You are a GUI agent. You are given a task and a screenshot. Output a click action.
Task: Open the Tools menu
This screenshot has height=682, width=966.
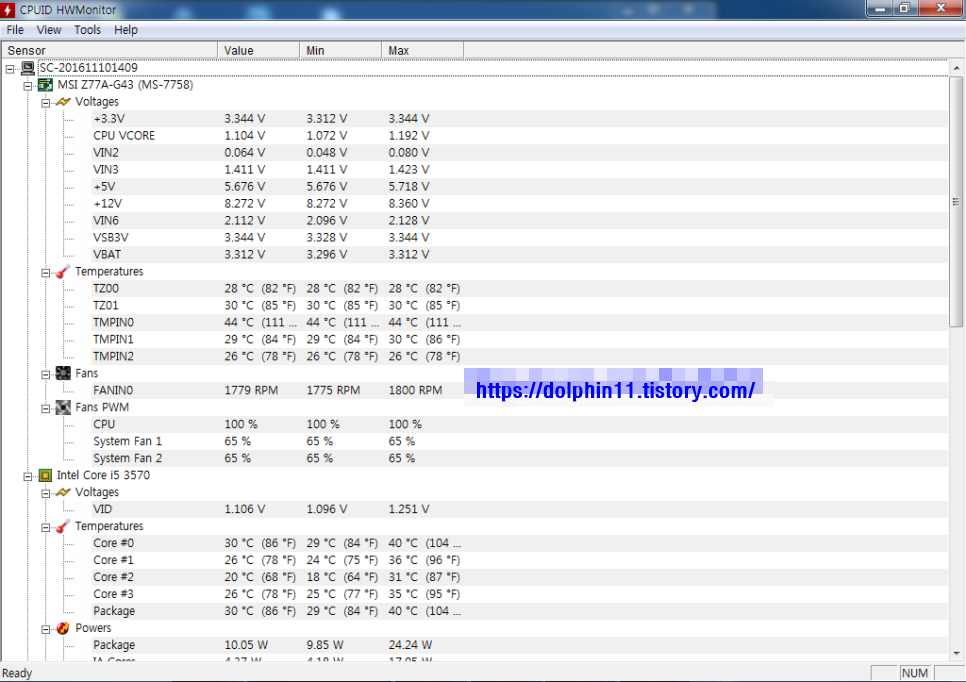pyautogui.click(x=87, y=30)
